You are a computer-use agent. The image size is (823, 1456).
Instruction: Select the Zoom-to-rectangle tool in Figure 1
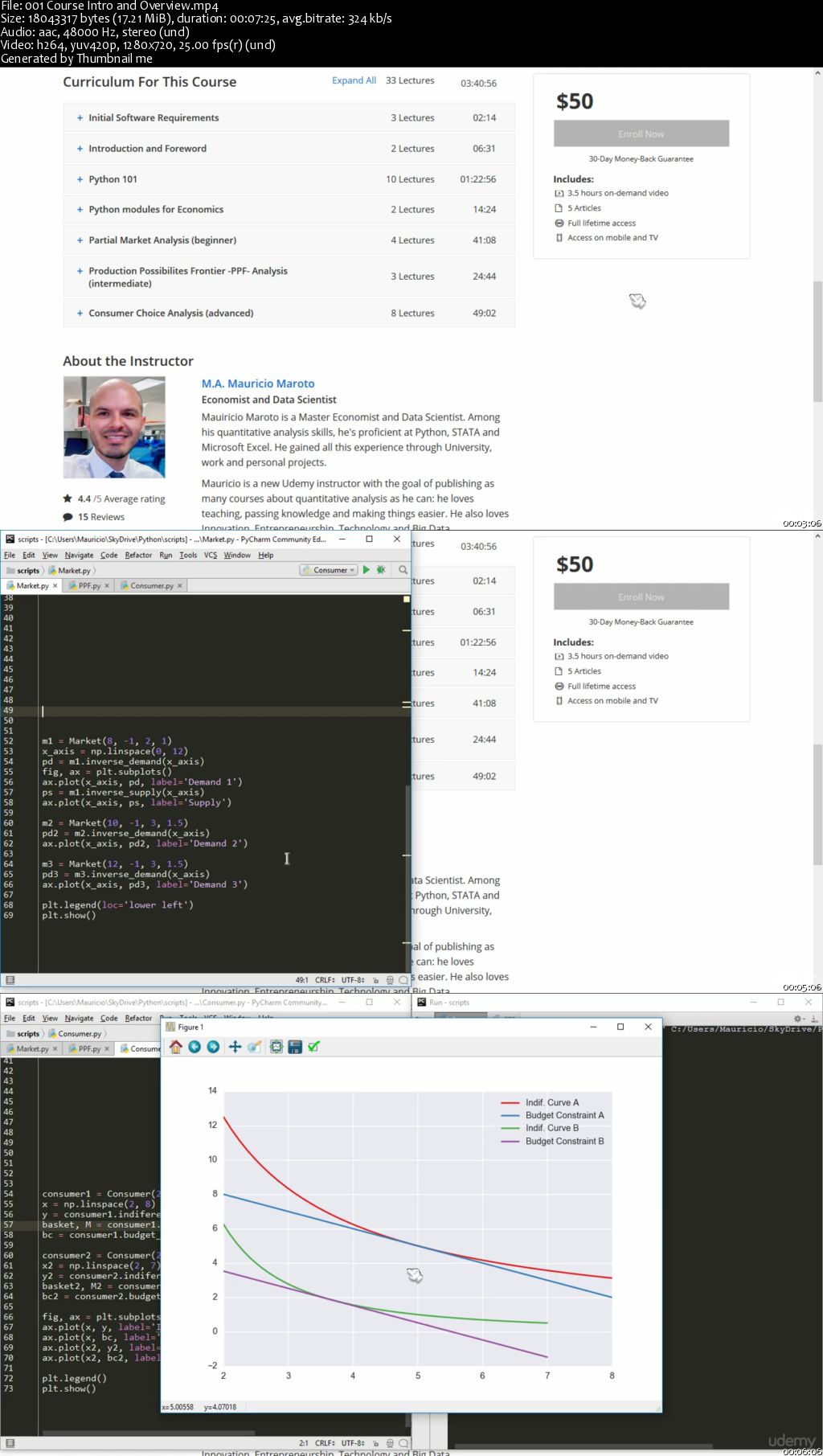tap(254, 1046)
